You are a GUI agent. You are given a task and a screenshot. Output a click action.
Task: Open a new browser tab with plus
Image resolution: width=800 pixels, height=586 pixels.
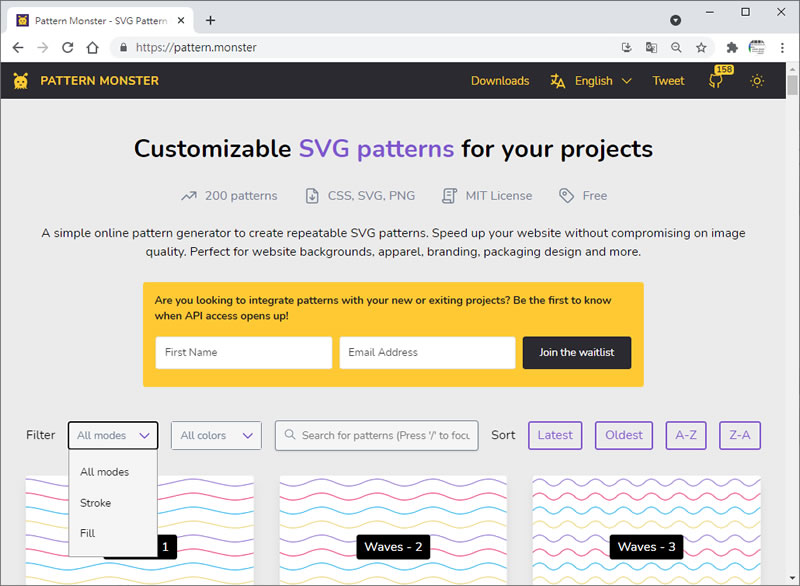210,20
